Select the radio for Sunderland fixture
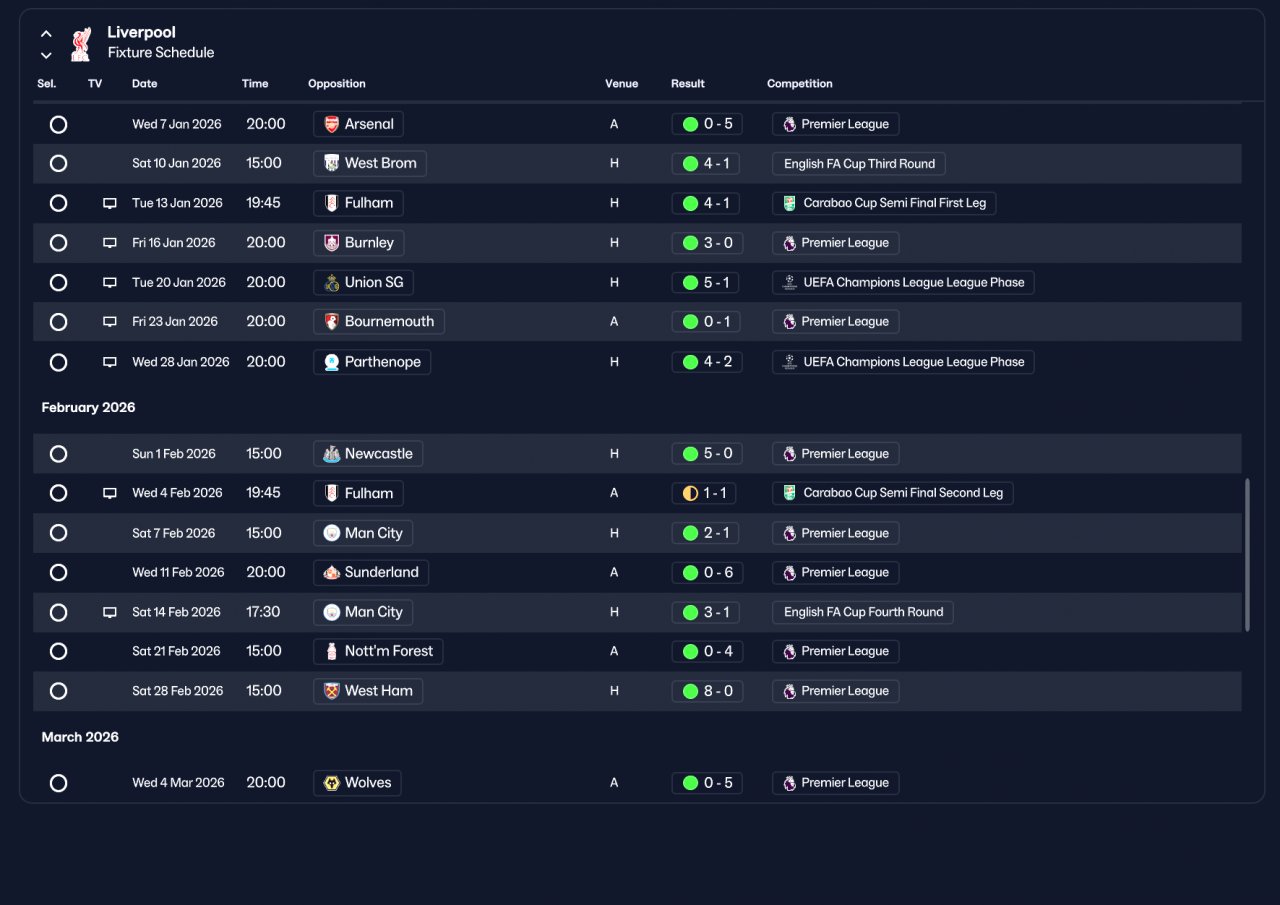1280x905 pixels. click(58, 573)
